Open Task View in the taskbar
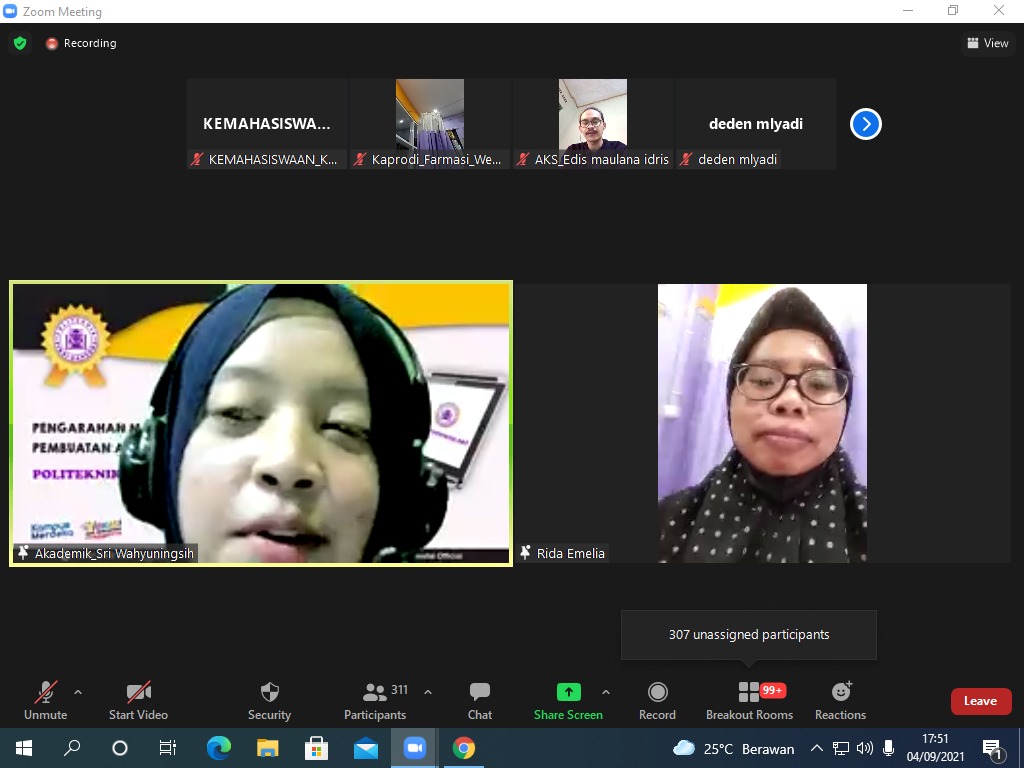 point(168,748)
